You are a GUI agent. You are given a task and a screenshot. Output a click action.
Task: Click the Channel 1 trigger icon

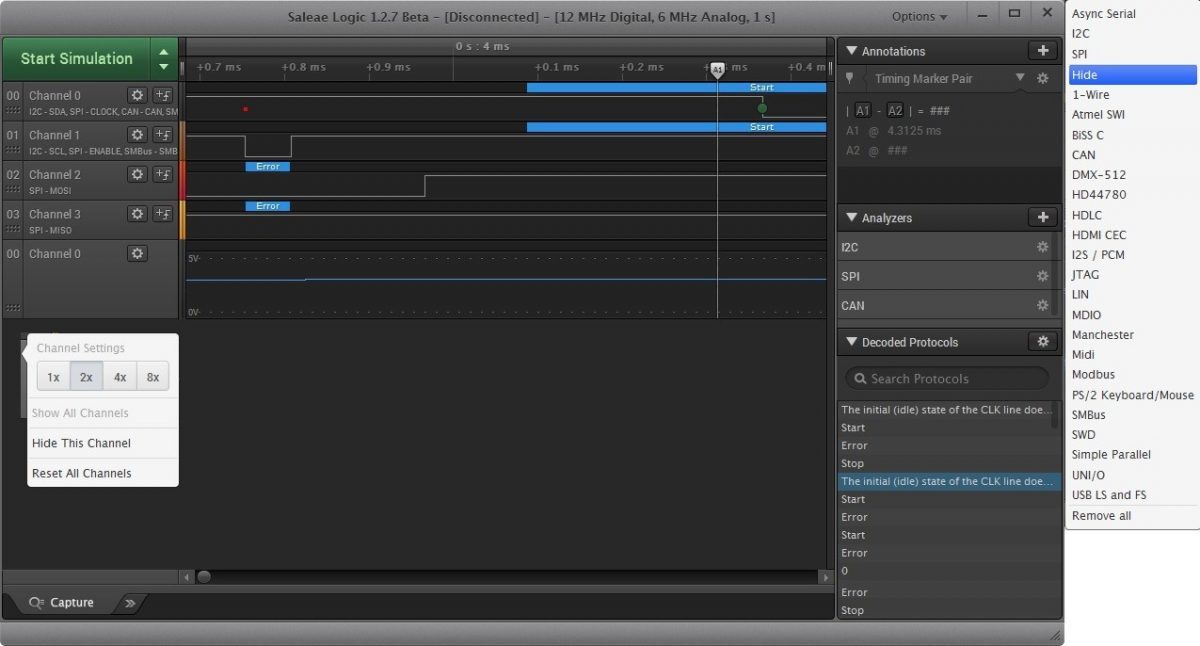[x=163, y=134]
